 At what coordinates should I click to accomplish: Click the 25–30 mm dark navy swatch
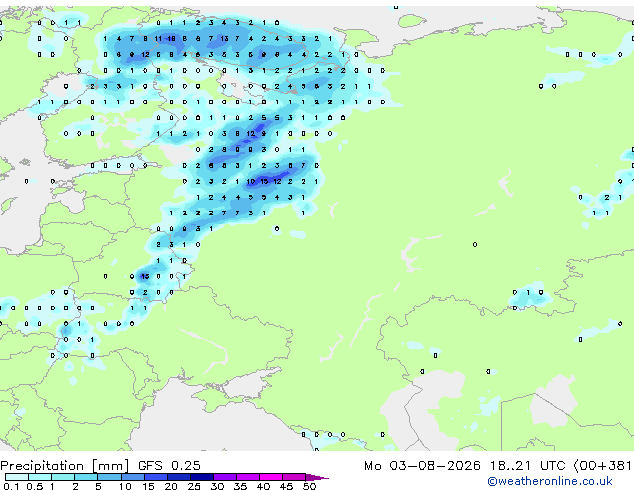(201, 477)
